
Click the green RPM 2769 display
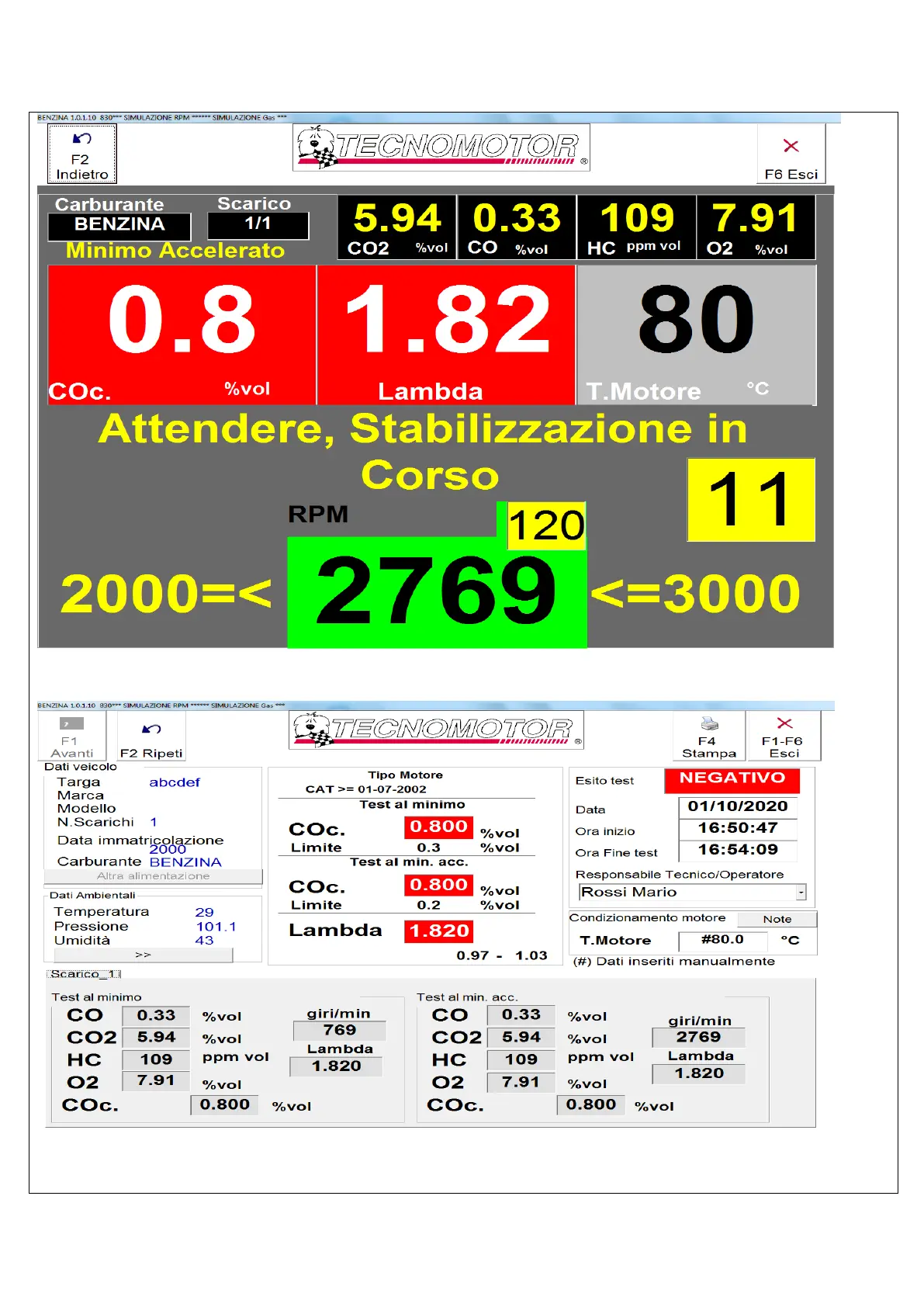pos(437,591)
